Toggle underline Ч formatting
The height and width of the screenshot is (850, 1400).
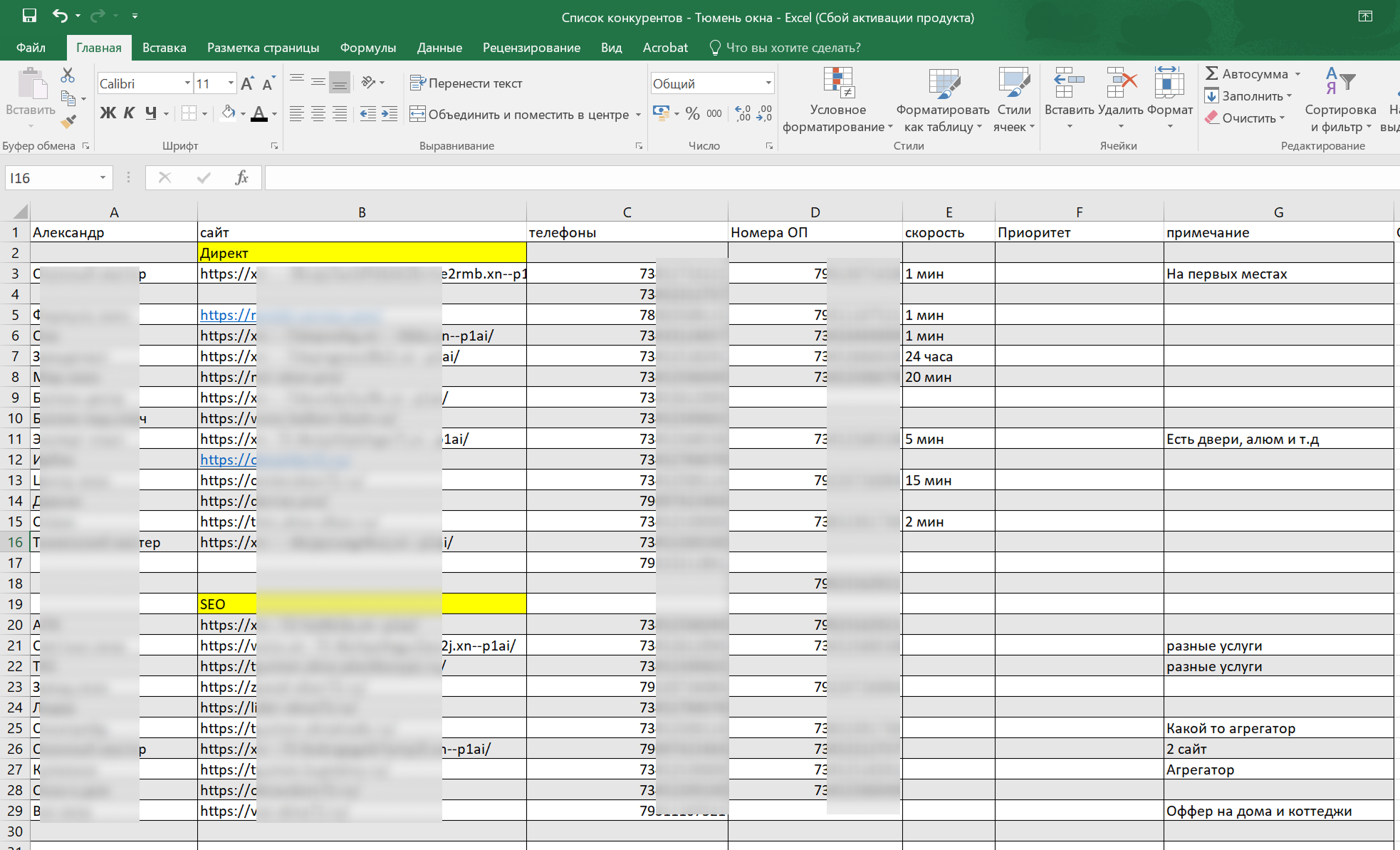click(x=151, y=113)
